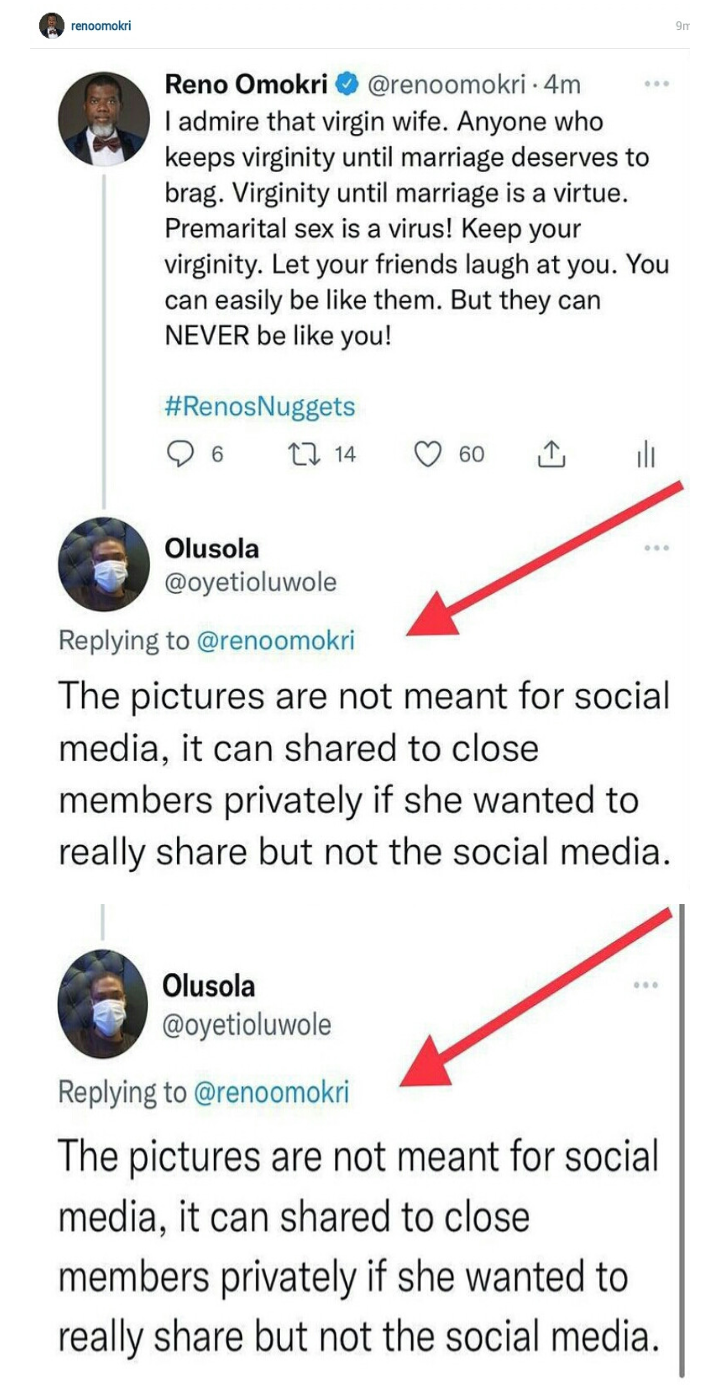Screen dimensions: 720x1397
Task: Open @oyetioluwole handle in the second reply
Action: [x=246, y=1025]
